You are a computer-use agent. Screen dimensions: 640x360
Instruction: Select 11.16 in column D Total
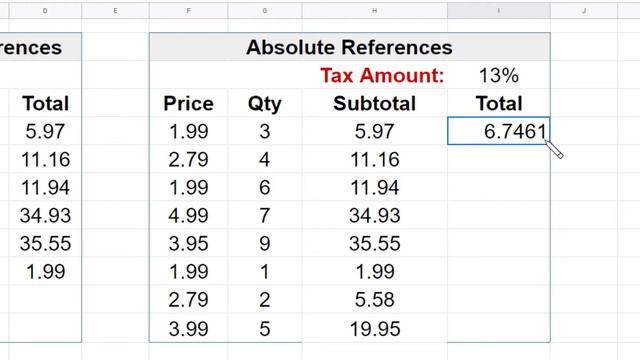45,159
